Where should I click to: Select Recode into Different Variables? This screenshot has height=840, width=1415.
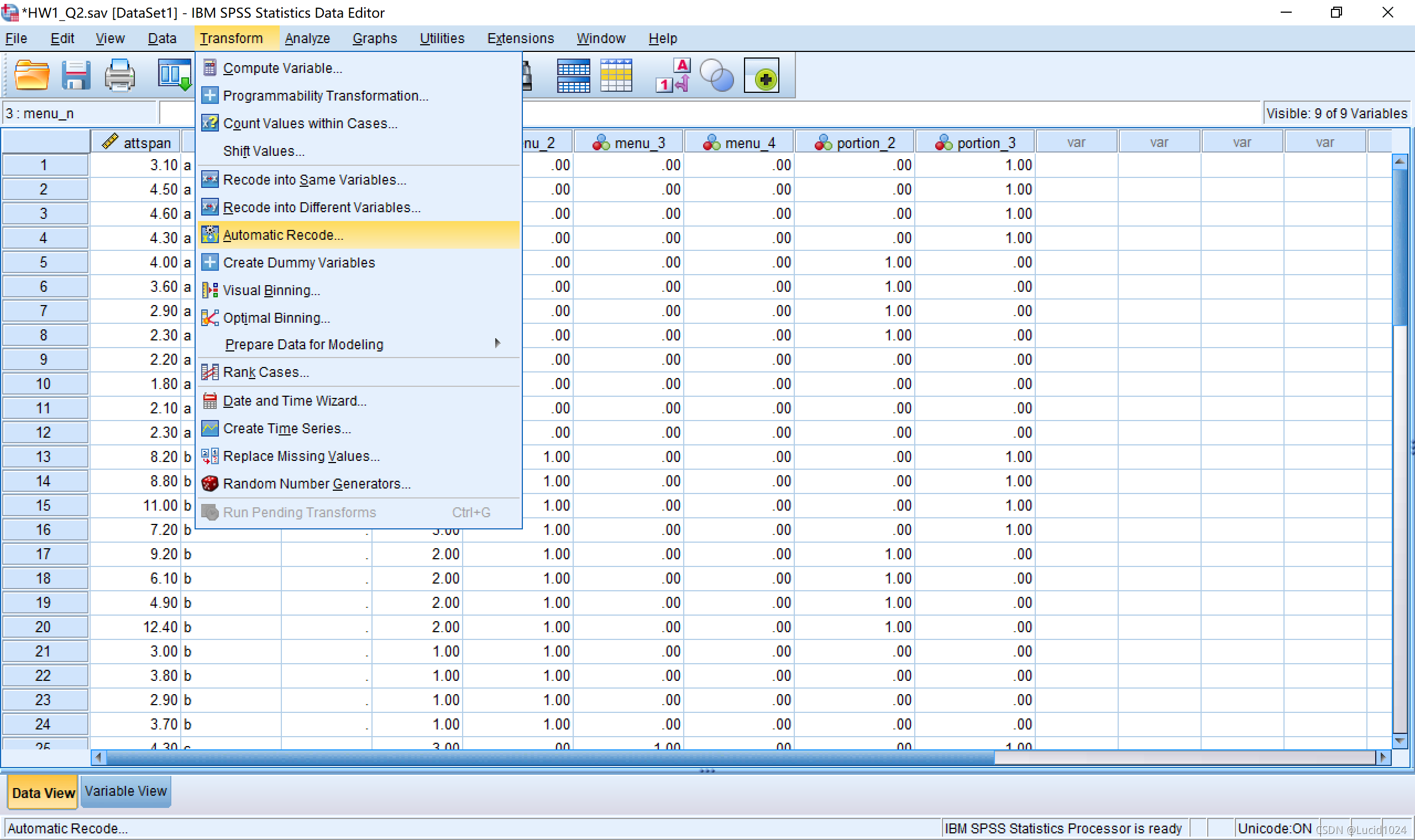coord(322,208)
